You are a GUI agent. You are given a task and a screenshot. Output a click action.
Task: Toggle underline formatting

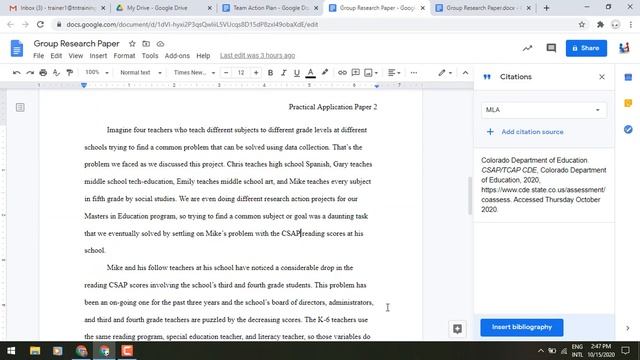coord(297,73)
